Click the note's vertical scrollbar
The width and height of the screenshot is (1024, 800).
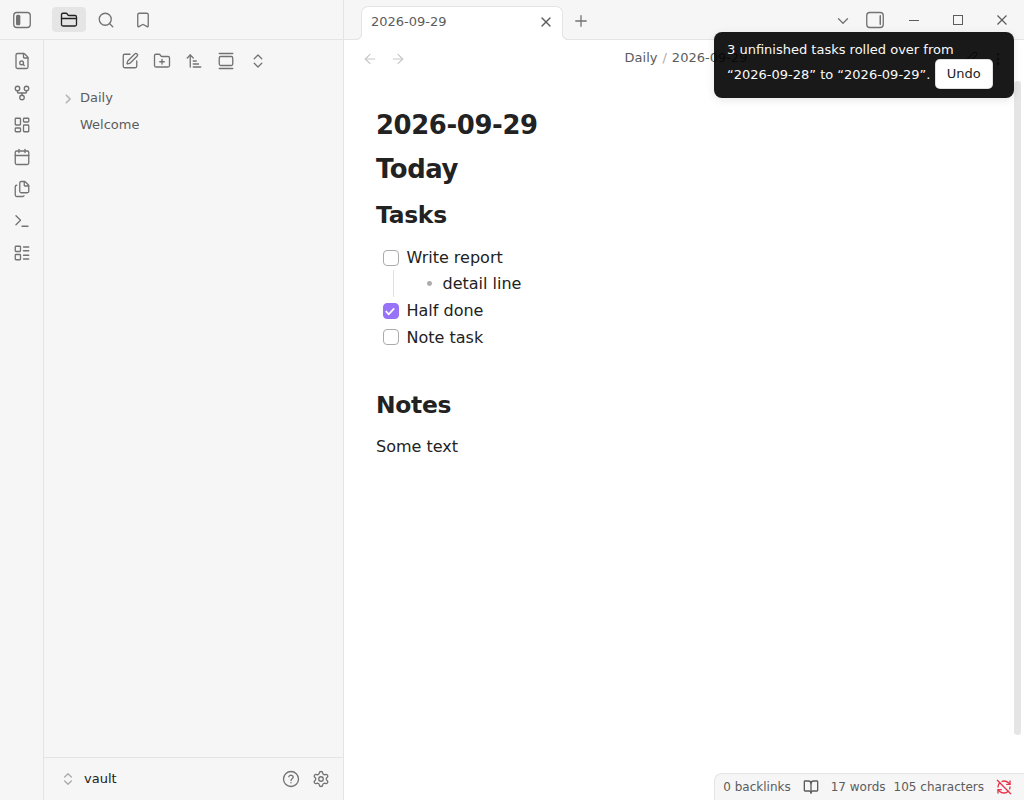pos(1018,408)
